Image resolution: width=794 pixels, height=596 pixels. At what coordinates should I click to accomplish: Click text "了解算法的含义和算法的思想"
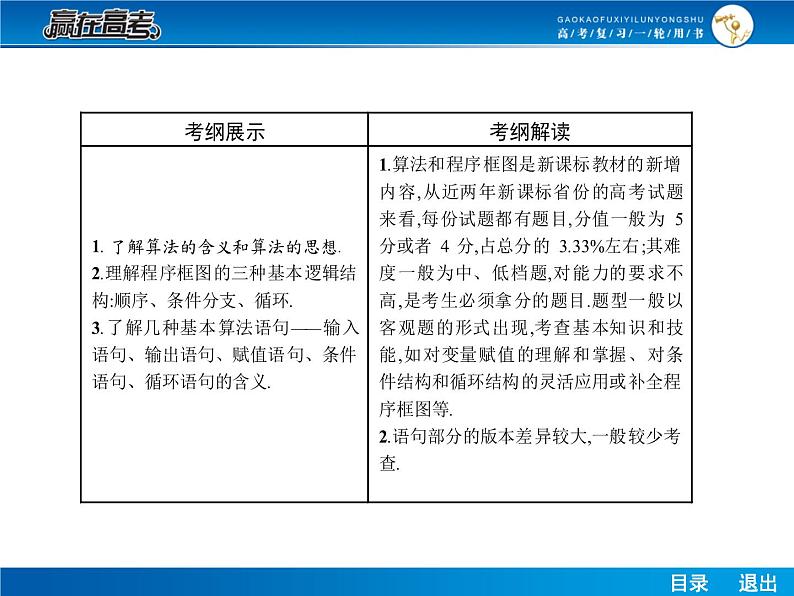(223, 247)
